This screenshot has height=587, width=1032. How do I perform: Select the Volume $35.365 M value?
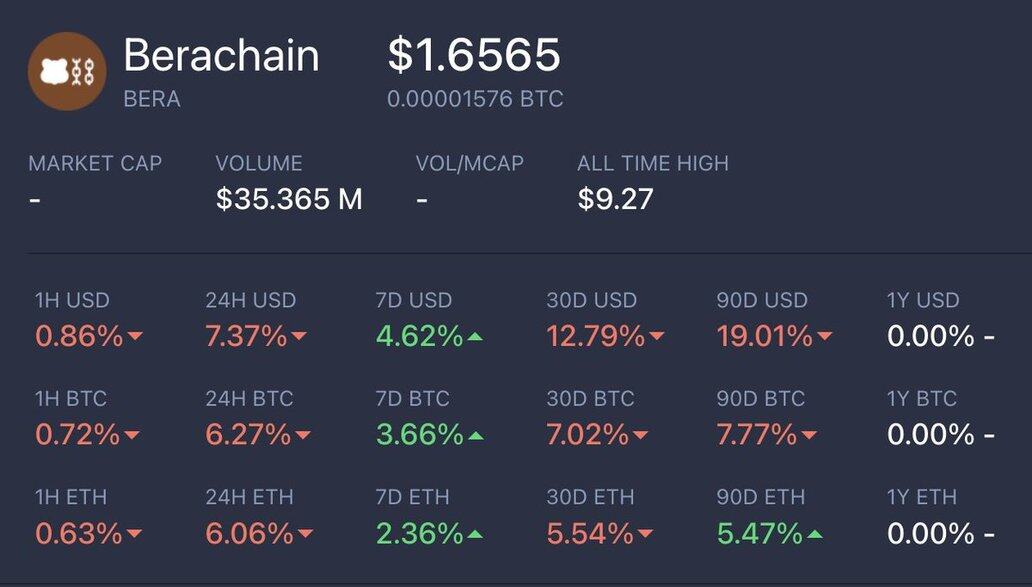tap(289, 199)
